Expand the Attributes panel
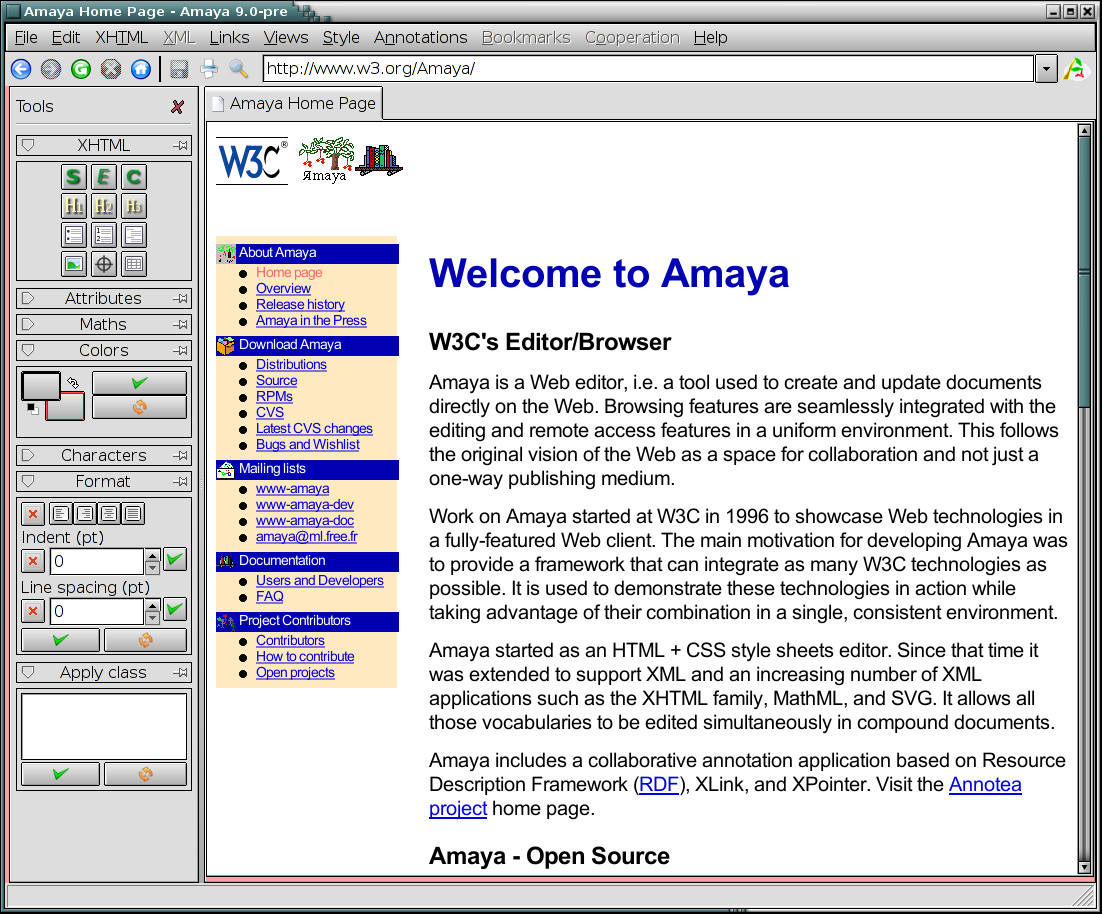Screen dimensions: 1102x914 28,298
